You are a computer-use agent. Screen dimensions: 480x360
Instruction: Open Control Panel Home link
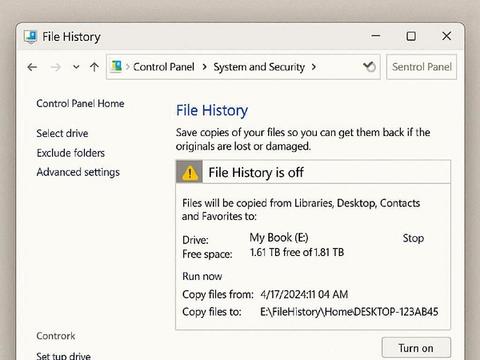point(80,104)
